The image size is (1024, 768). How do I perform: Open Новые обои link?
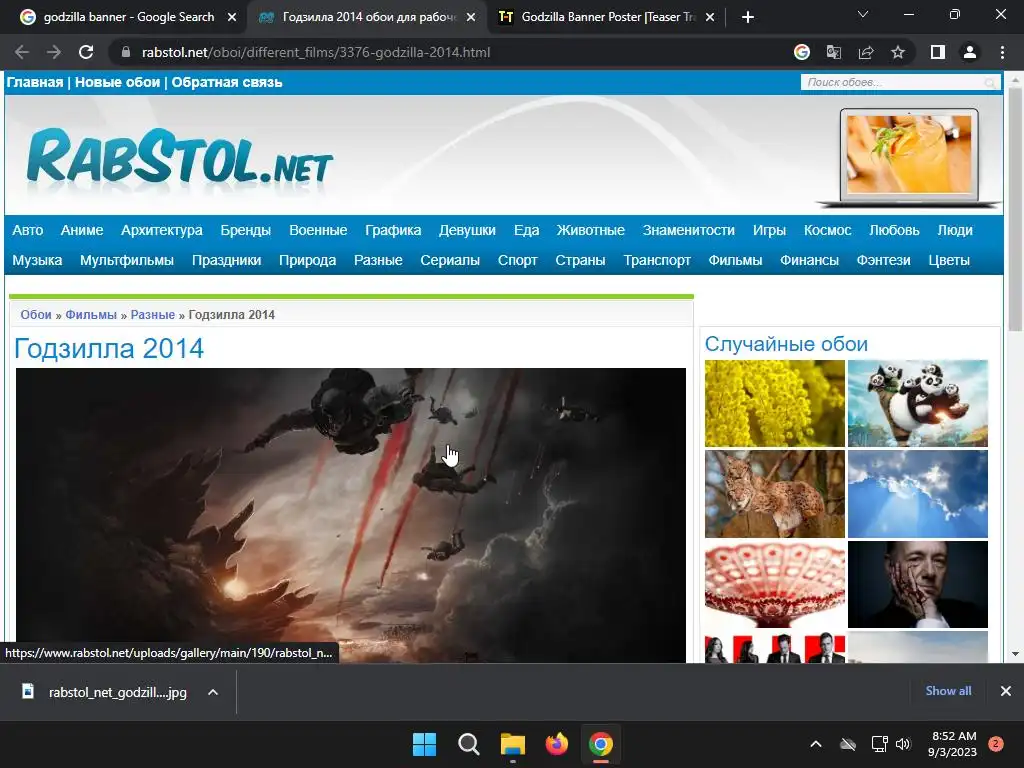[118, 82]
